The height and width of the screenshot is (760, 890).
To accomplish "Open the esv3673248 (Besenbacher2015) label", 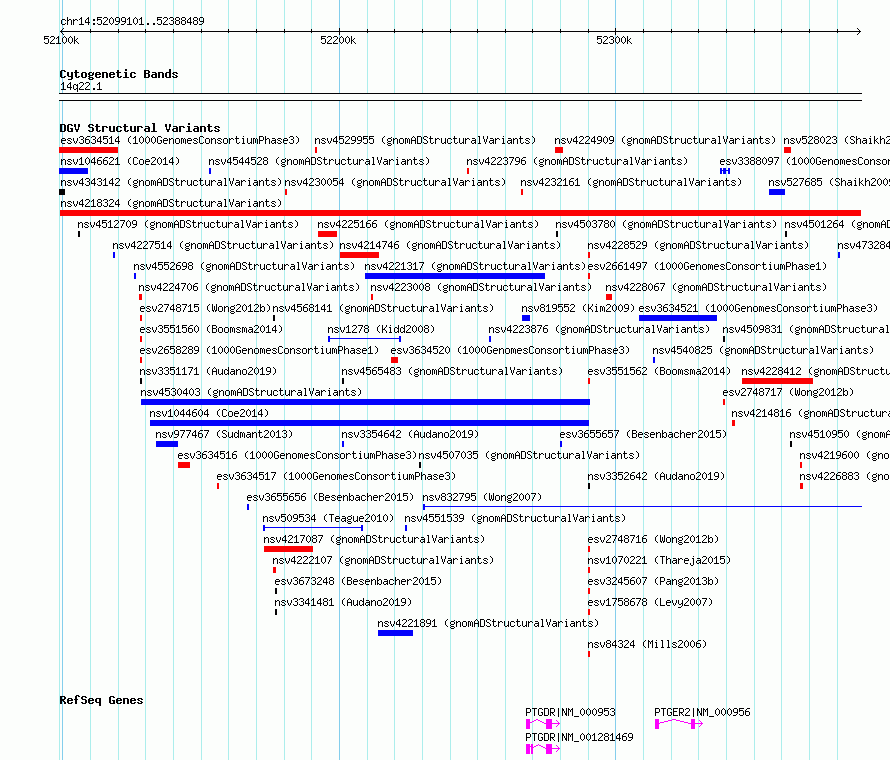I will click(x=358, y=581).
